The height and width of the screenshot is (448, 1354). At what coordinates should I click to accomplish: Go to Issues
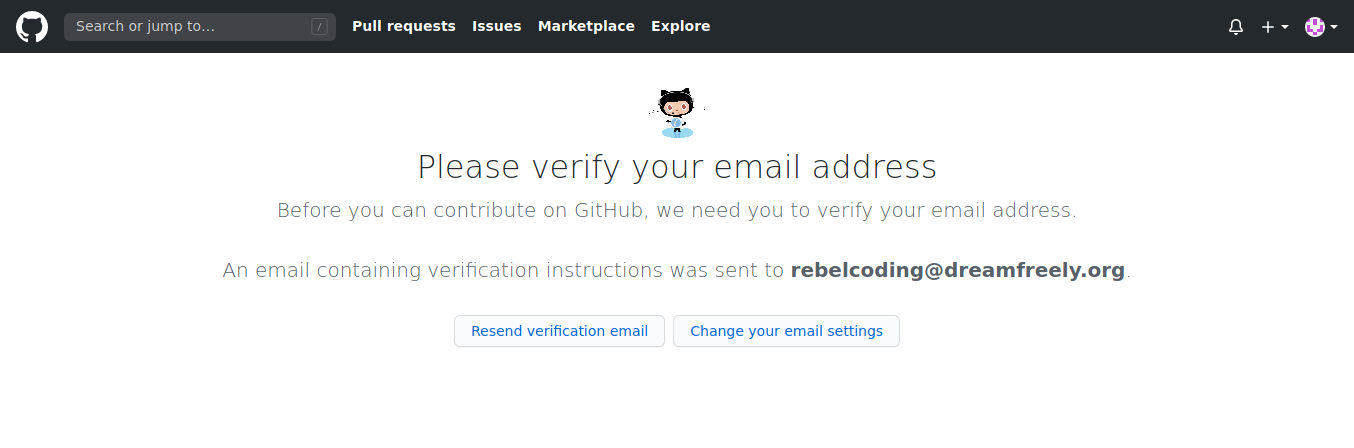tap(497, 27)
